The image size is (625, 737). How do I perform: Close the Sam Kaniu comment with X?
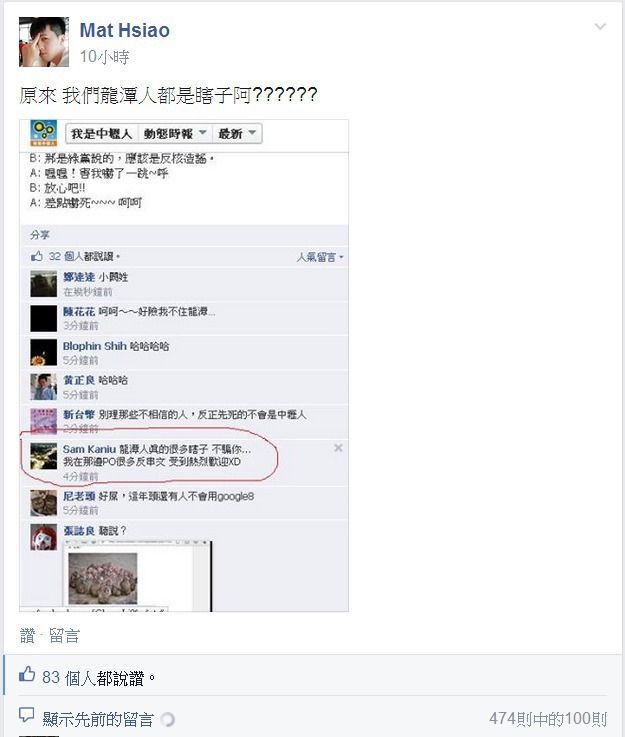338,448
